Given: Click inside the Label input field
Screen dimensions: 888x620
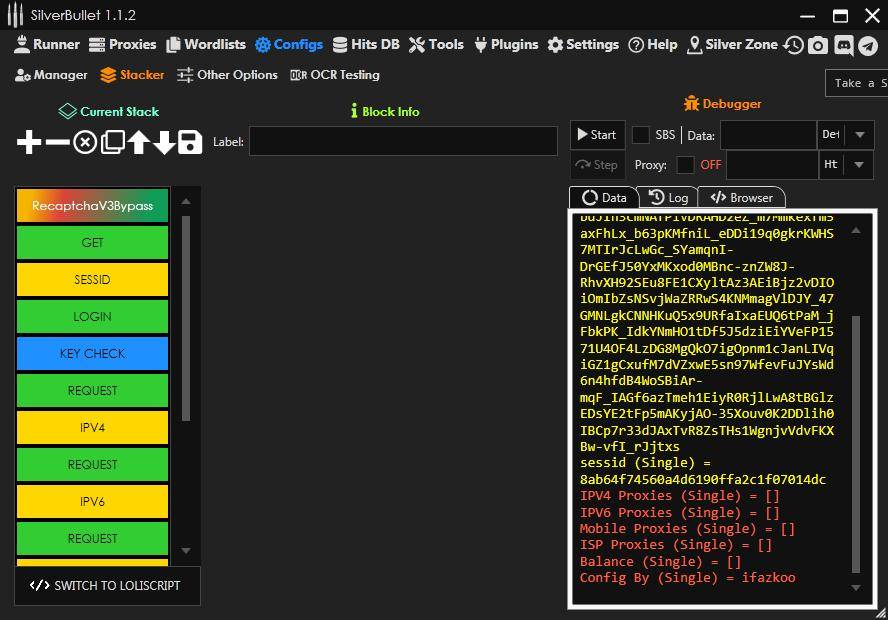Looking at the screenshot, I should click(400, 141).
